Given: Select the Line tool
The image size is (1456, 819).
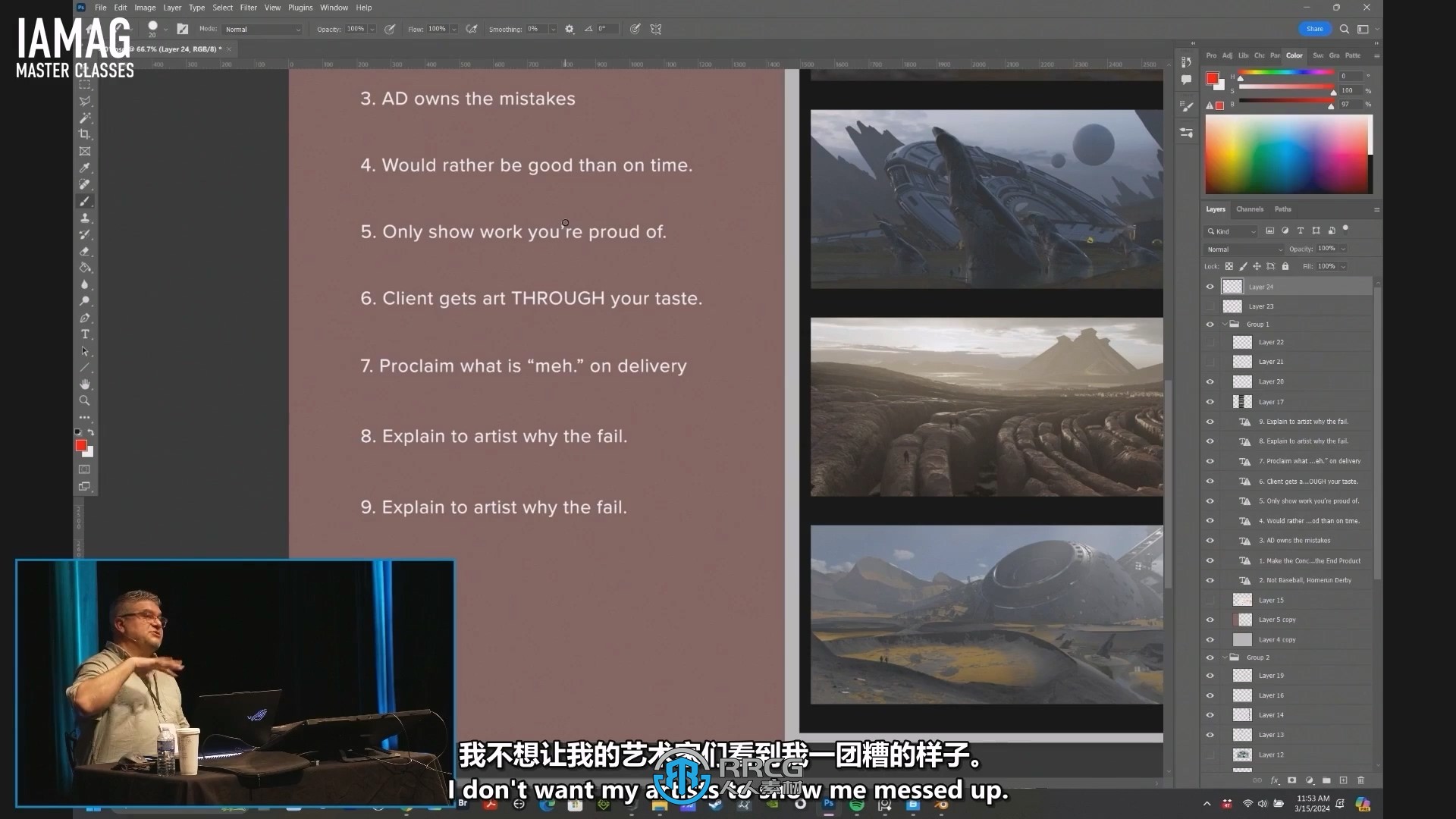Looking at the screenshot, I should tap(85, 368).
